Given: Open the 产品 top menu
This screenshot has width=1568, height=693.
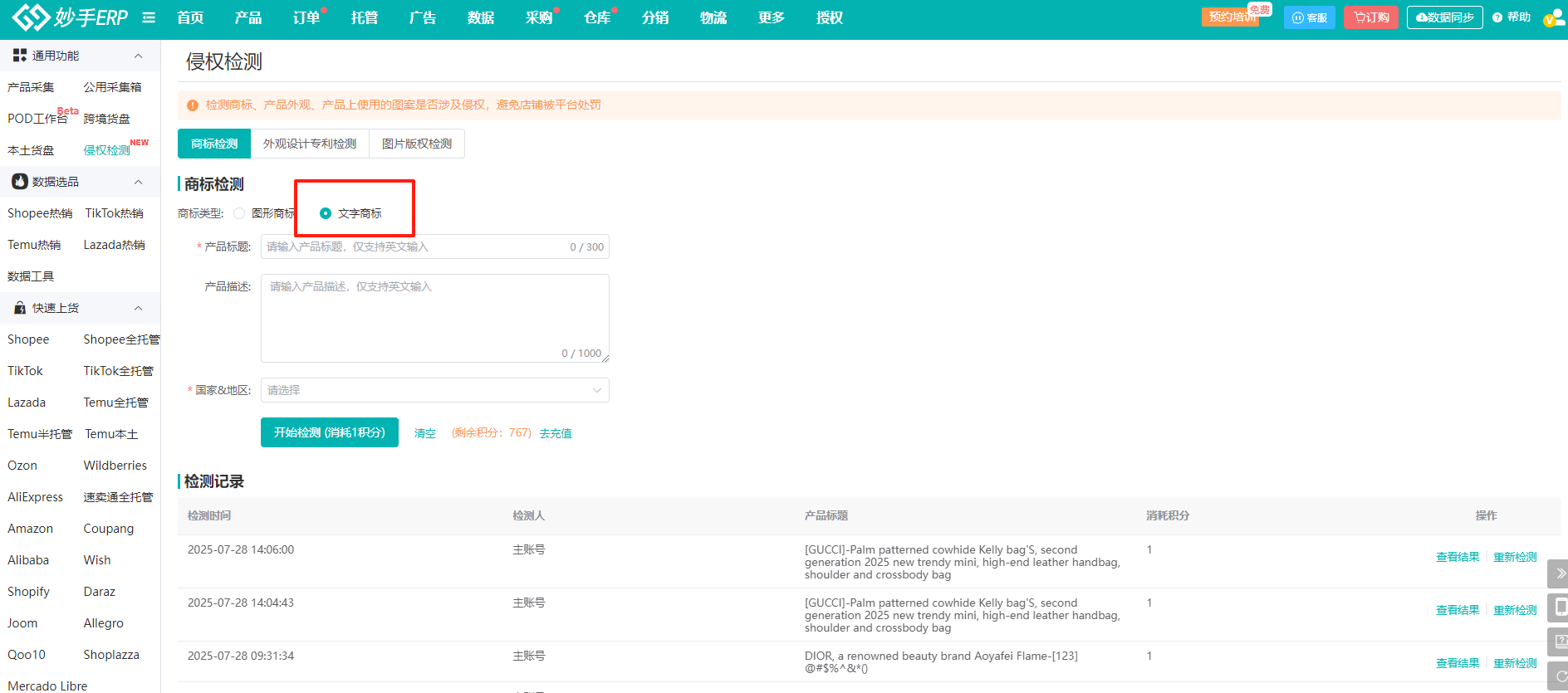Looking at the screenshot, I should [248, 17].
